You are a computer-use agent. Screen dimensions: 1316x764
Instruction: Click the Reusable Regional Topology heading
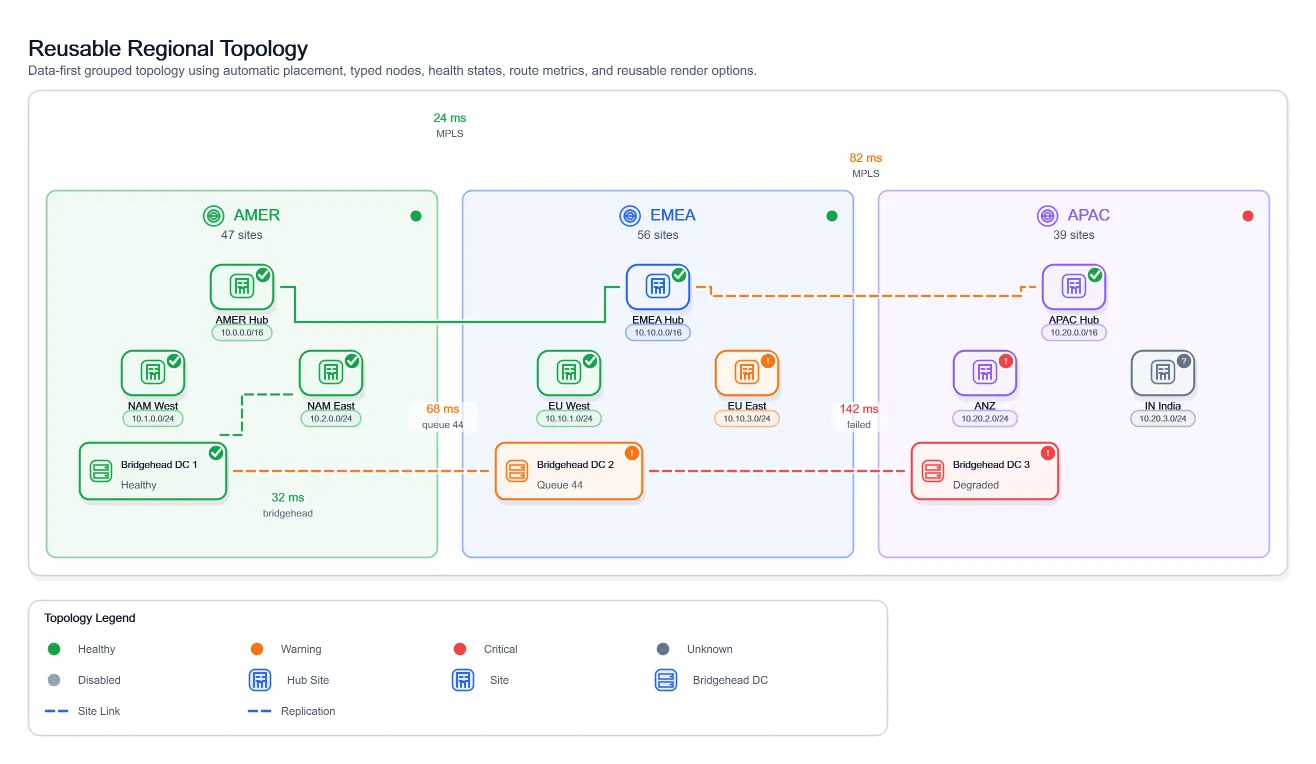(168, 48)
